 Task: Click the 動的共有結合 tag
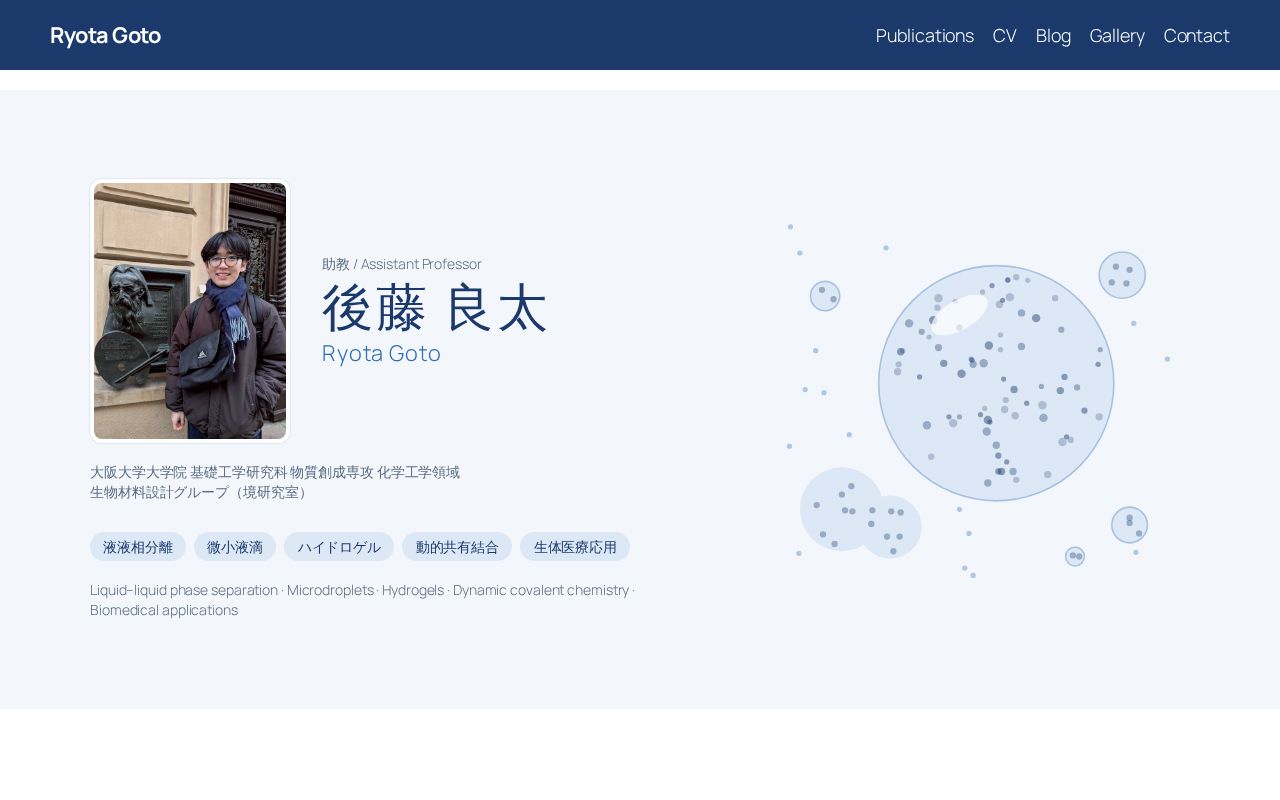coord(457,547)
